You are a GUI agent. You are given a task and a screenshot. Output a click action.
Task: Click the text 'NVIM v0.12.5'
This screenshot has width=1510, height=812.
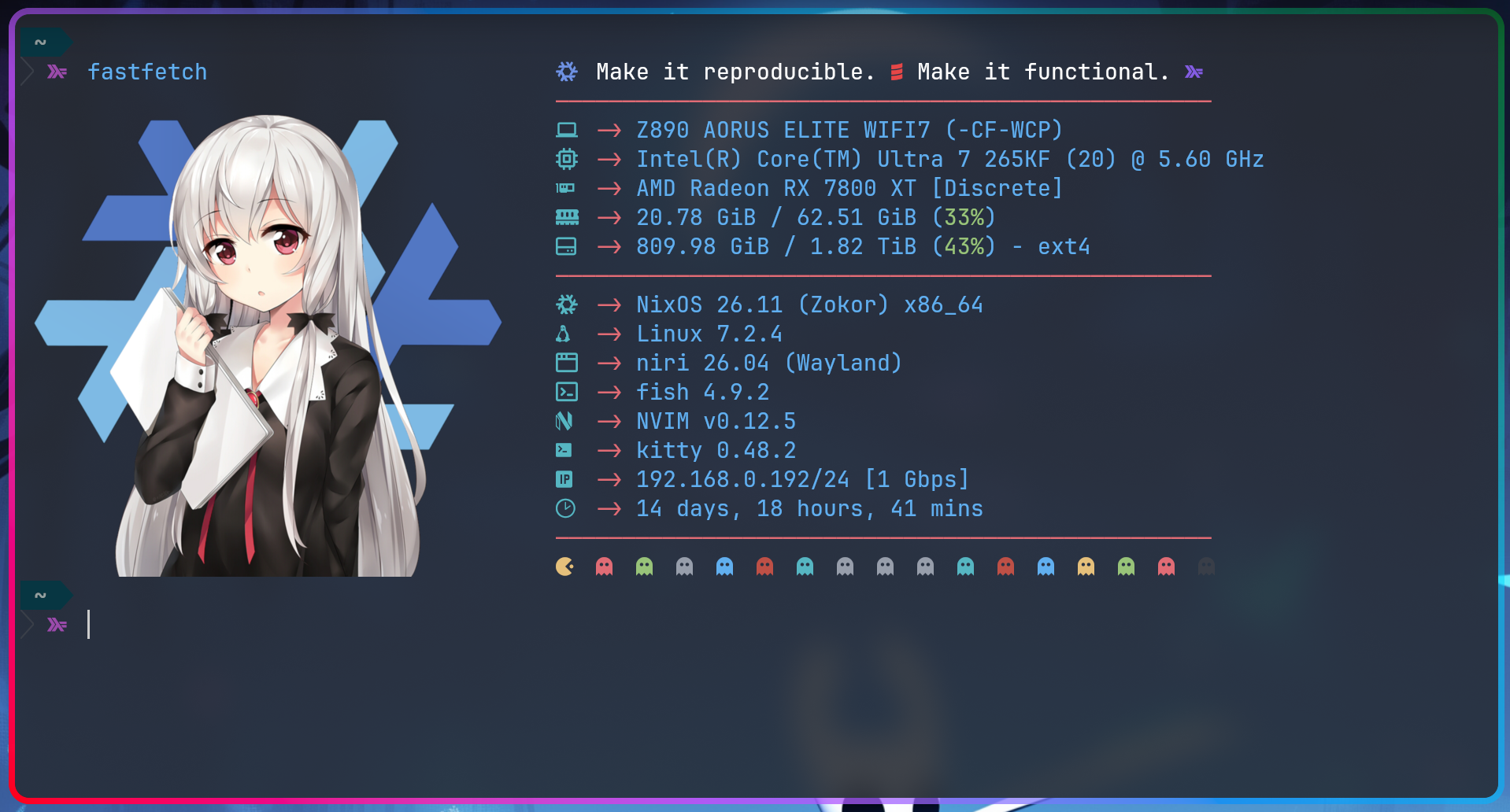(716, 421)
